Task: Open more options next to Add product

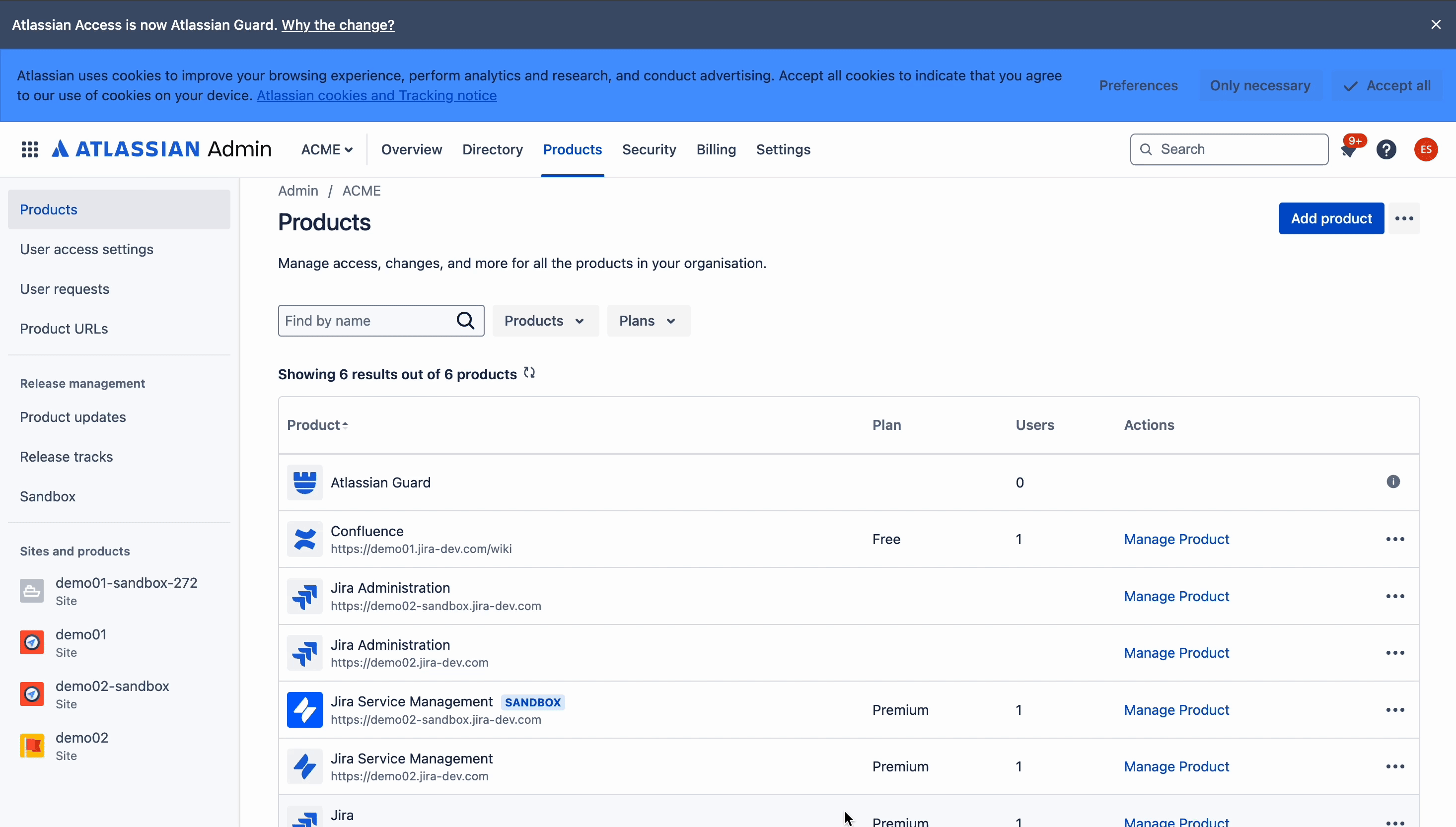Action: (1404, 218)
